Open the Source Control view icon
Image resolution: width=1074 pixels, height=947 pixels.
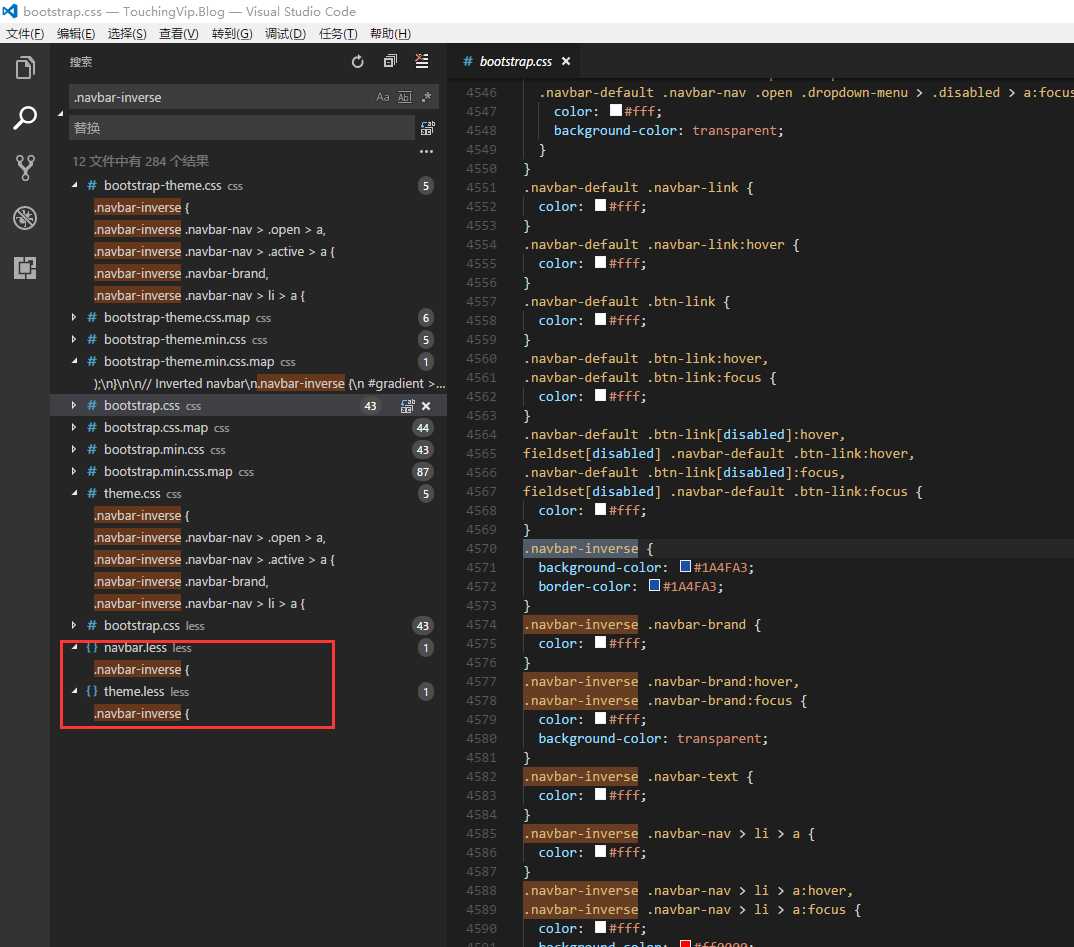(24, 167)
